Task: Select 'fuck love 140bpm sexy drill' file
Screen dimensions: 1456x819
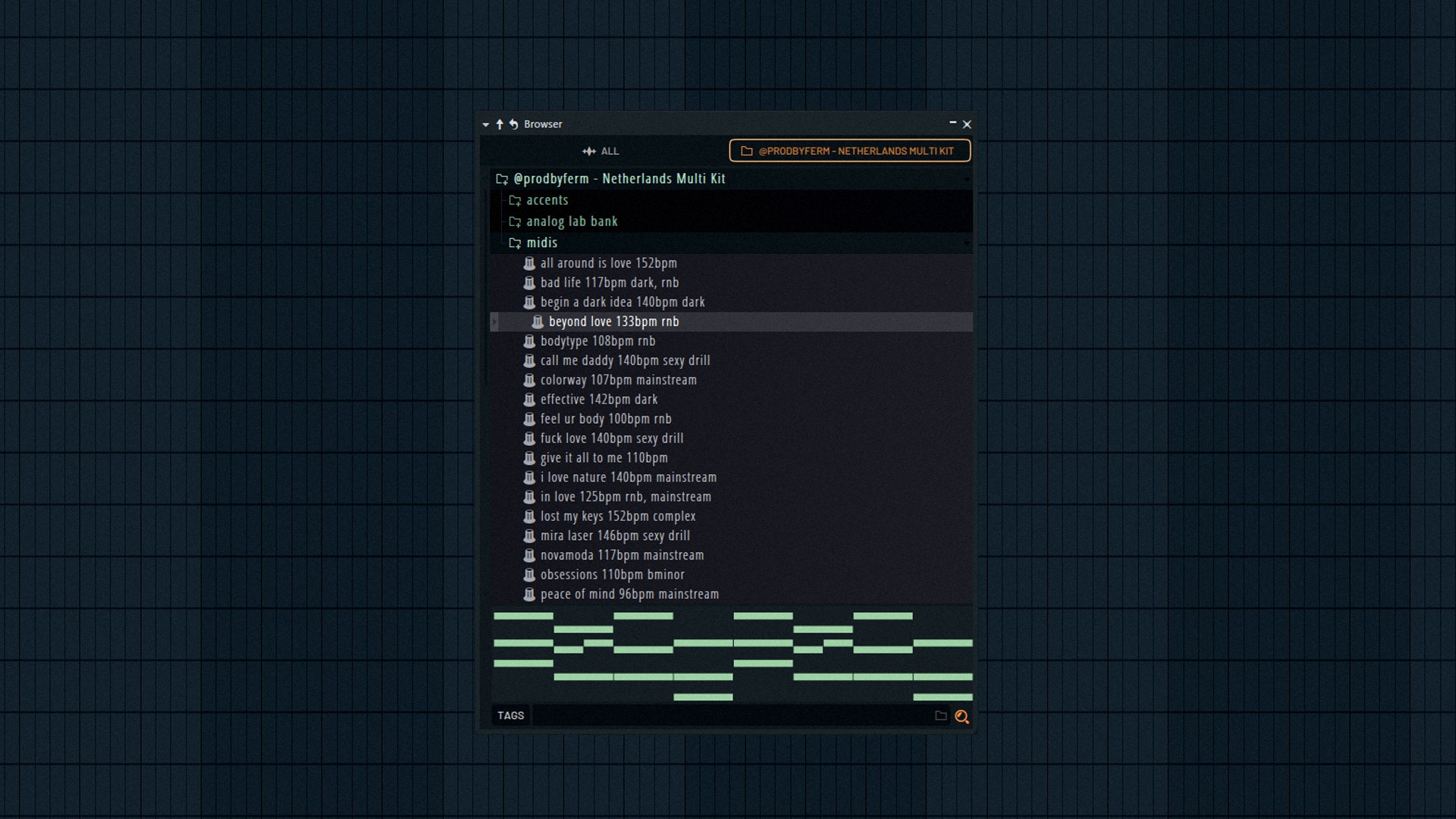Action: (x=731, y=438)
